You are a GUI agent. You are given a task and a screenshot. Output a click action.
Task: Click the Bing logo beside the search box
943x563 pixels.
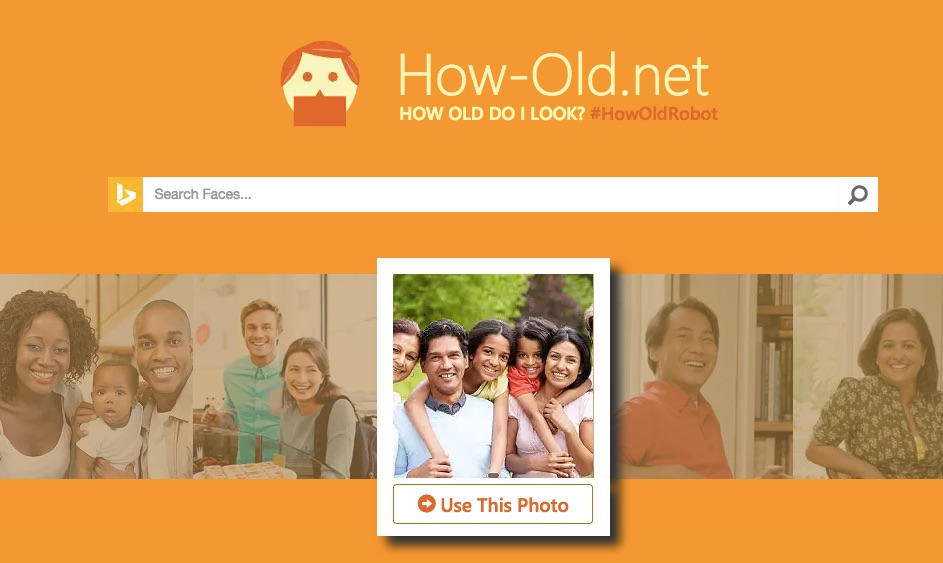[x=125, y=194]
